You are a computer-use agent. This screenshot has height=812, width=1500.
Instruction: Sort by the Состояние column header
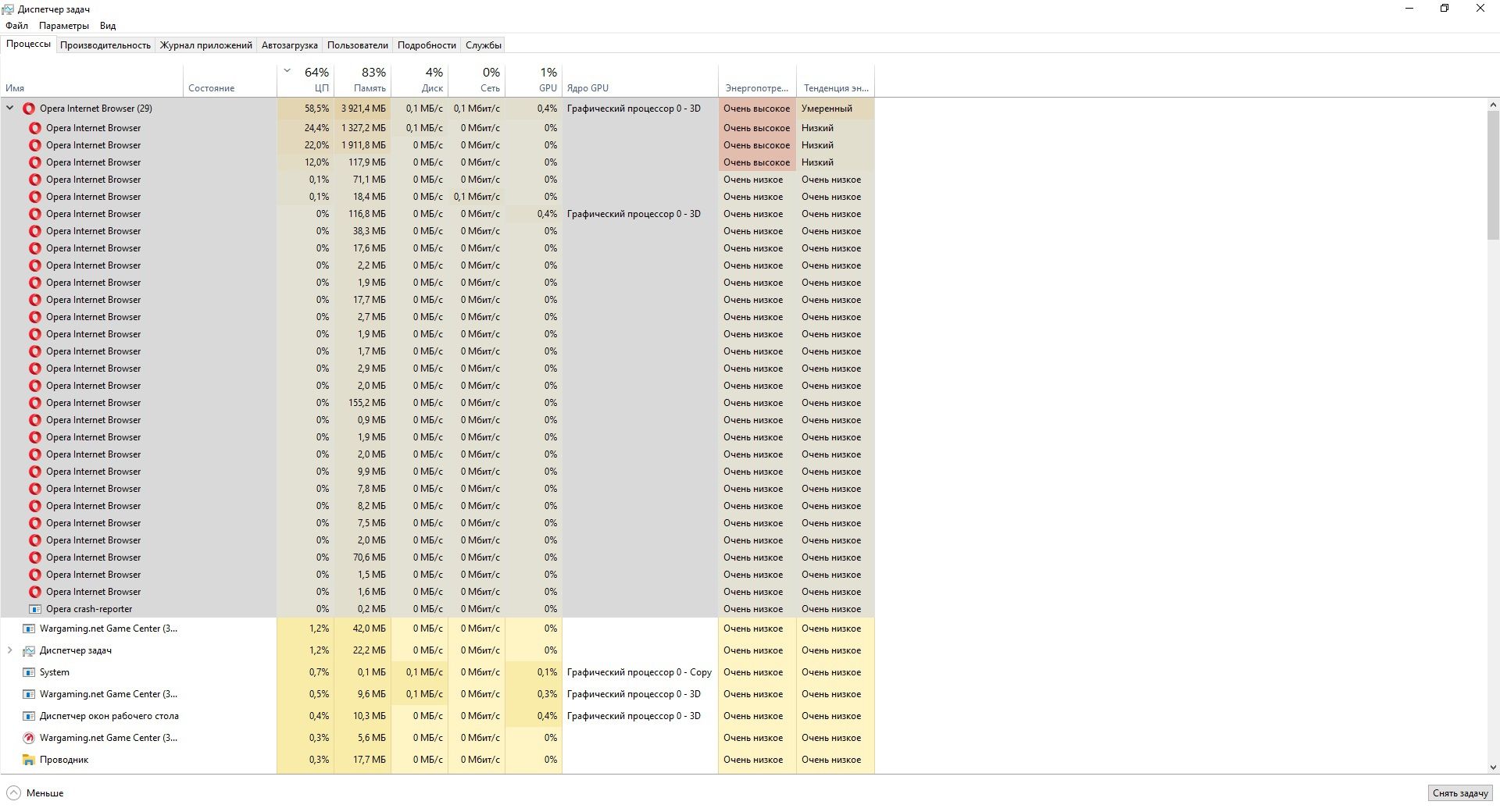230,81
